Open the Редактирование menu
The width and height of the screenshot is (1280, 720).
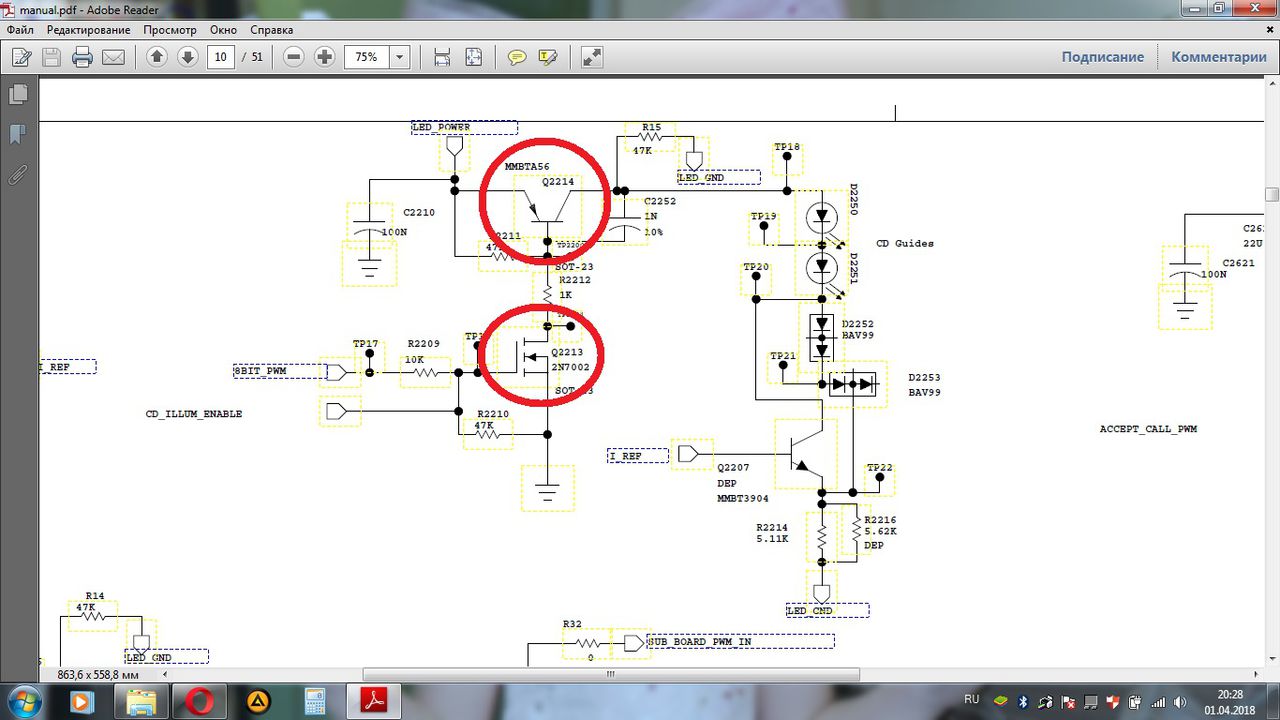(88, 30)
